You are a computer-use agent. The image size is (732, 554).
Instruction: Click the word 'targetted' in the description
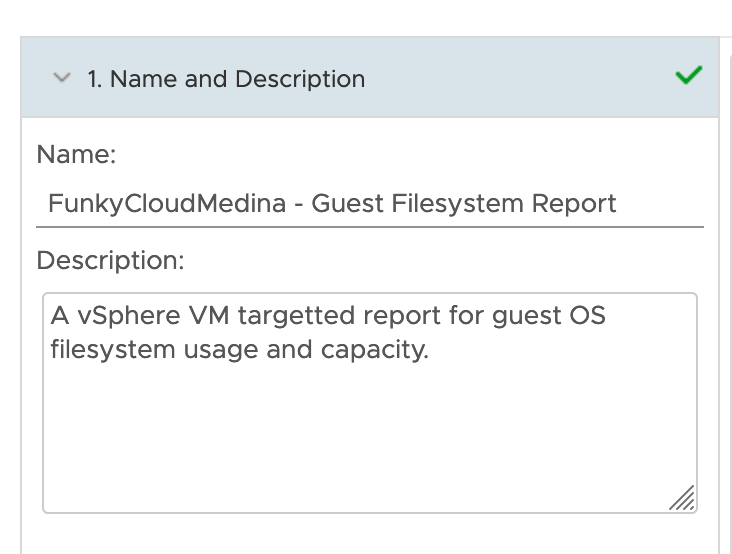(296, 315)
